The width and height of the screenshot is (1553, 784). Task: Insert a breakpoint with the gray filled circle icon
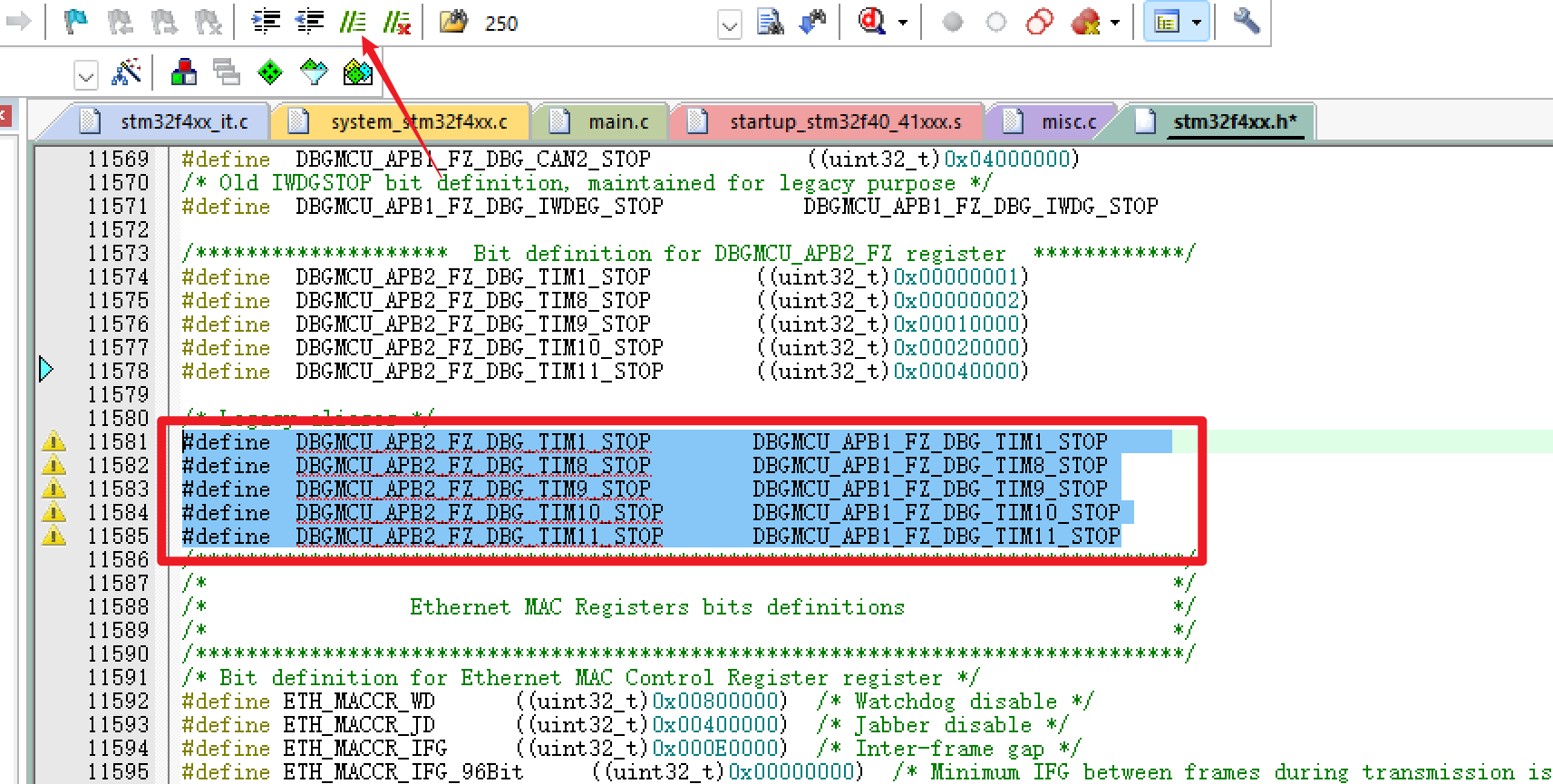tap(952, 22)
